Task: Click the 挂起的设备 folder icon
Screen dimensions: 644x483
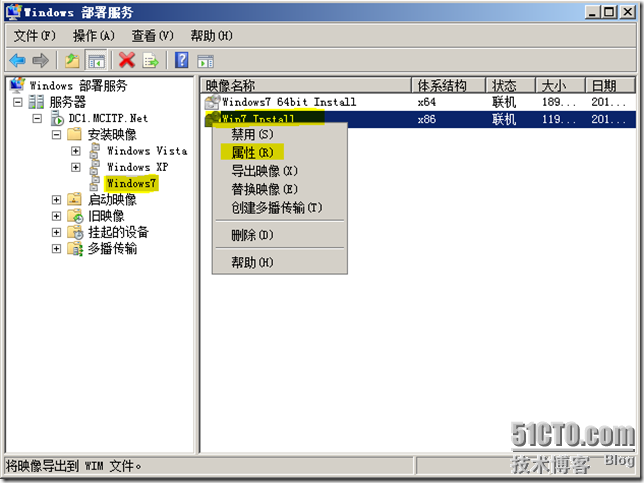Action: point(75,232)
